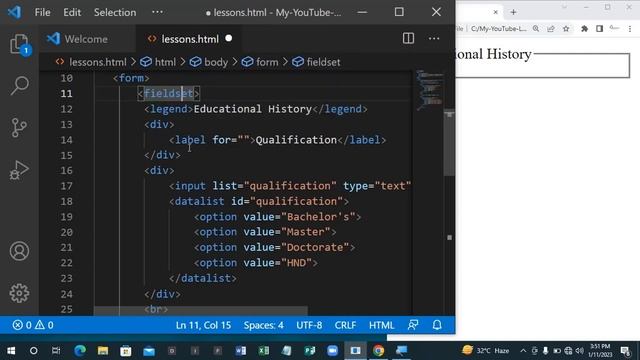Click fieldset breadcrumb segment

[316, 62]
